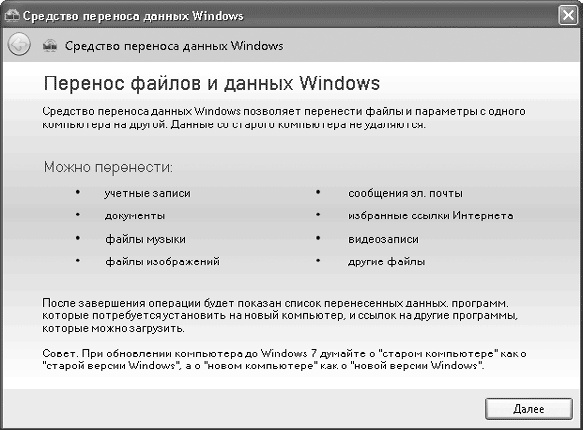Viewport: 583px width, 430px height.
Task: Click the видеозаписи list item
Action: click(x=383, y=239)
